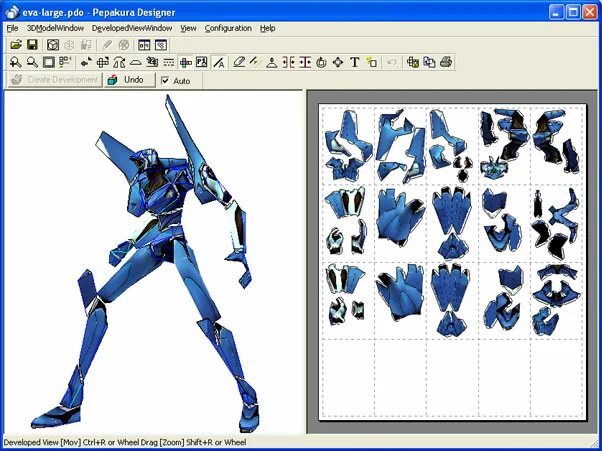Click the circular rotate part icon
This screenshot has width=602, height=451.
321,62
